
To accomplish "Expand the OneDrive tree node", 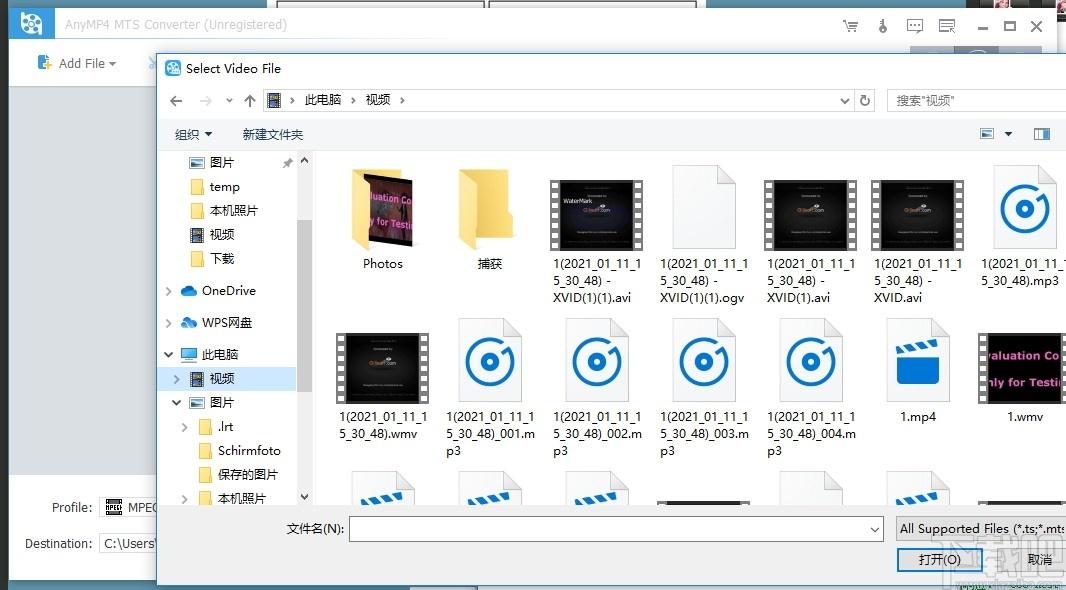I will coord(169,291).
